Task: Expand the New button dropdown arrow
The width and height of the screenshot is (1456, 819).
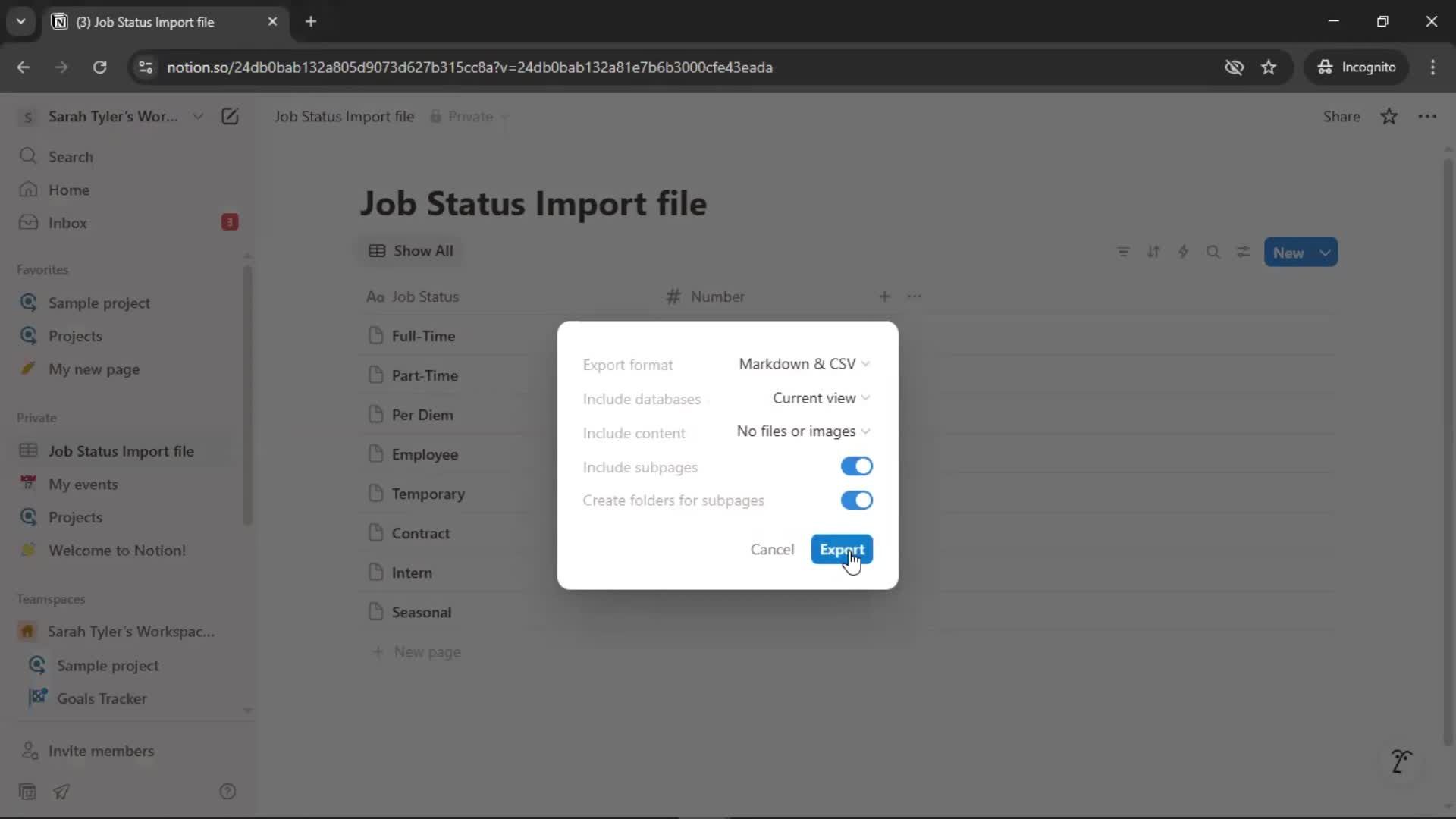Action: [x=1325, y=253]
